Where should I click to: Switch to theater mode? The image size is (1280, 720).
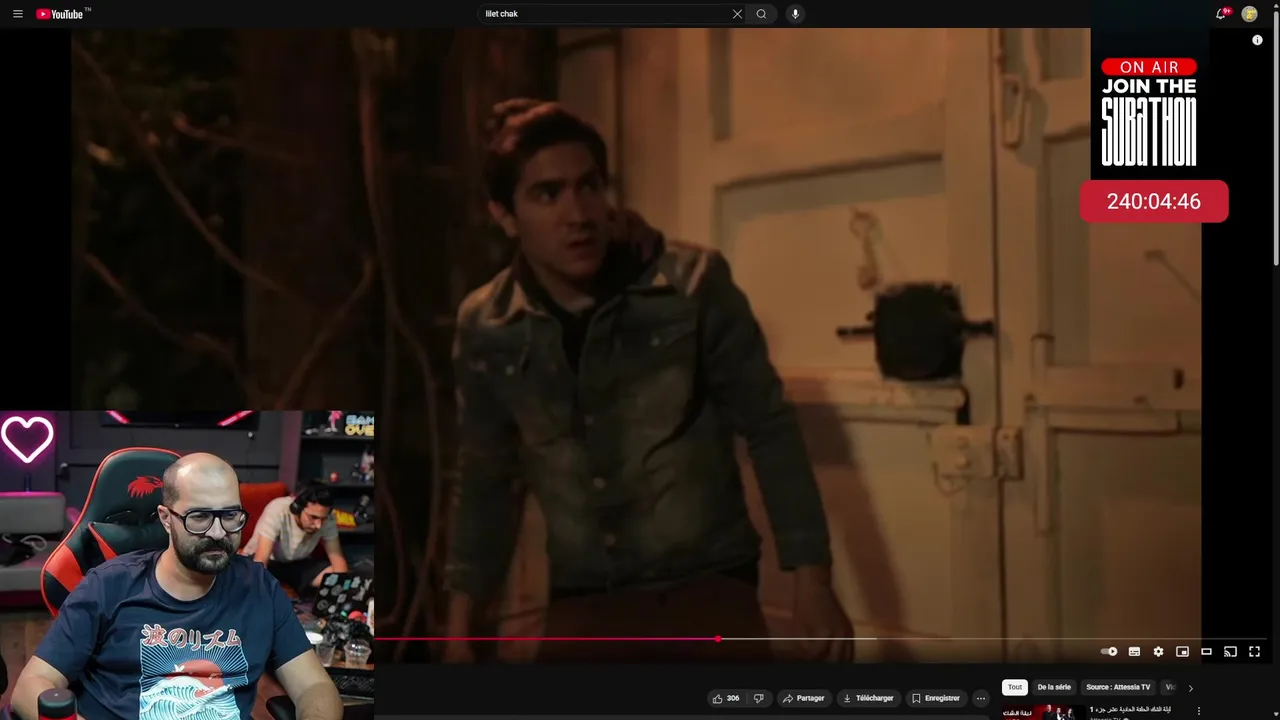[1206, 652]
